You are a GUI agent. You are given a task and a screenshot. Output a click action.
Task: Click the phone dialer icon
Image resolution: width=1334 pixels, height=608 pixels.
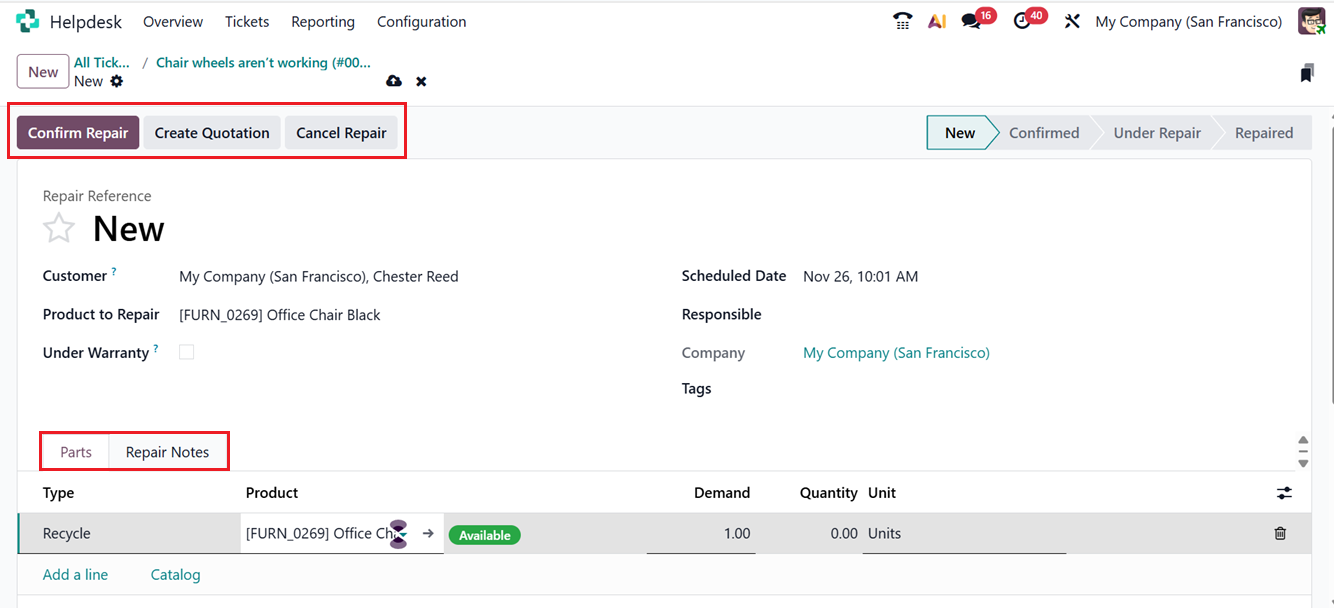tap(902, 20)
